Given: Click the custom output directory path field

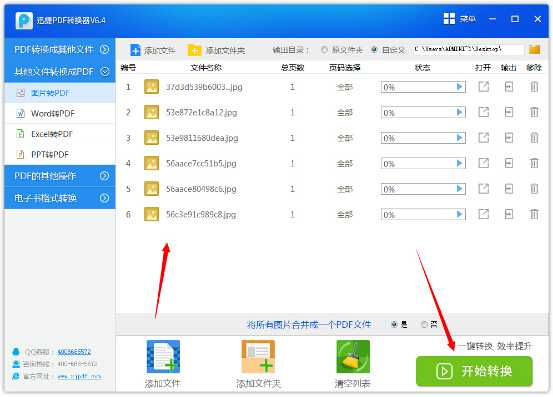Looking at the screenshot, I should pos(469,49).
